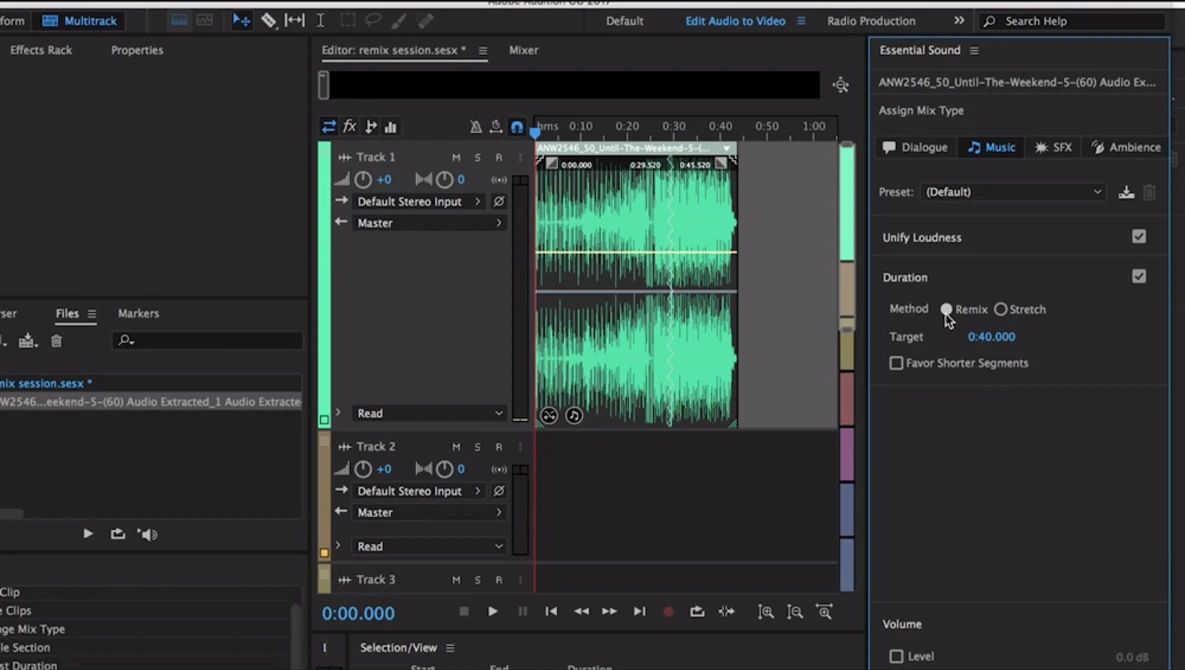Image resolution: width=1185 pixels, height=670 pixels.
Task: Toggle the Duration checkbox
Action: coord(1139,276)
